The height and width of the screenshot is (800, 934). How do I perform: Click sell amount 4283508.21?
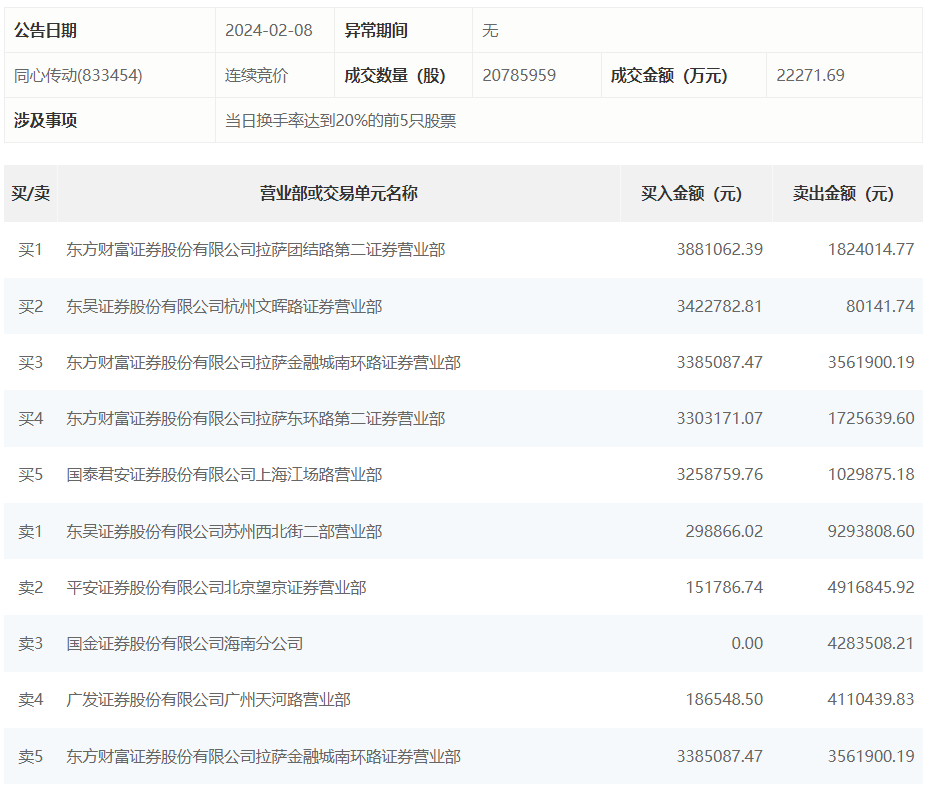pyautogui.click(x=871, y=644)
